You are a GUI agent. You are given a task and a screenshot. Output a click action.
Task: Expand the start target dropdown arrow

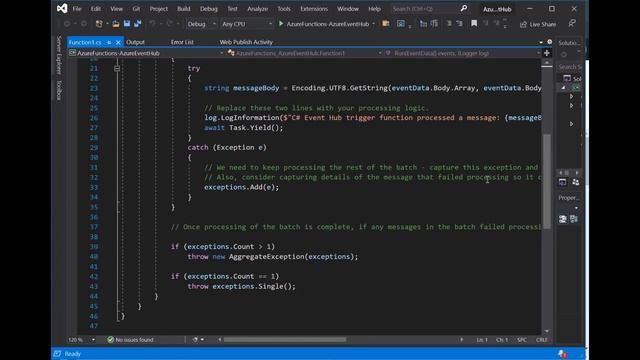(x=373, y=24)
